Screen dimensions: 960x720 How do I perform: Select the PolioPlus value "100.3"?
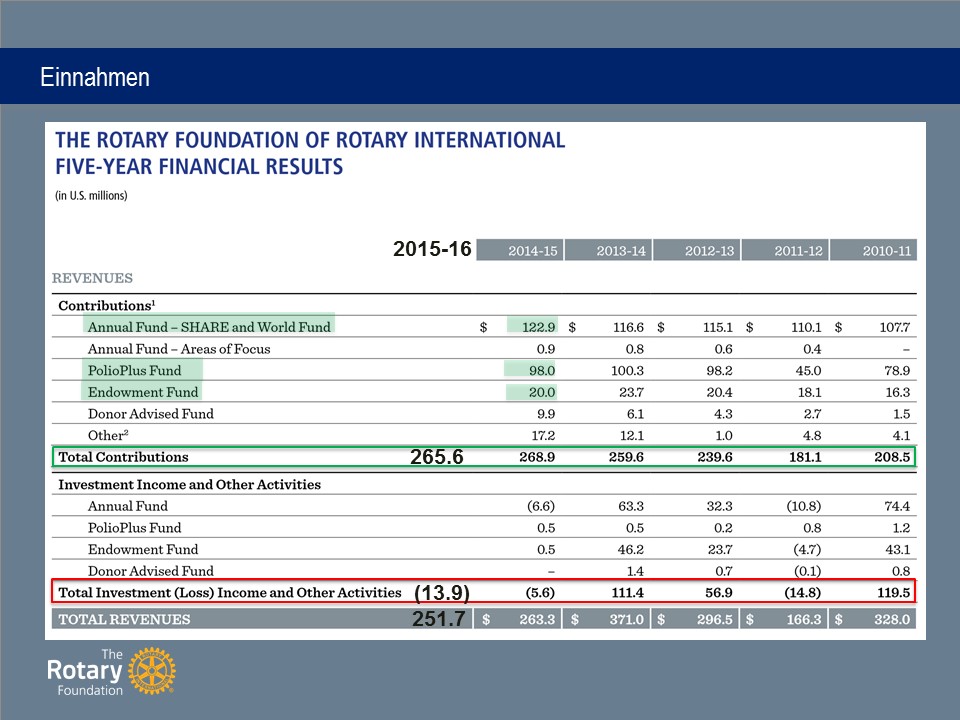(628, 370)
